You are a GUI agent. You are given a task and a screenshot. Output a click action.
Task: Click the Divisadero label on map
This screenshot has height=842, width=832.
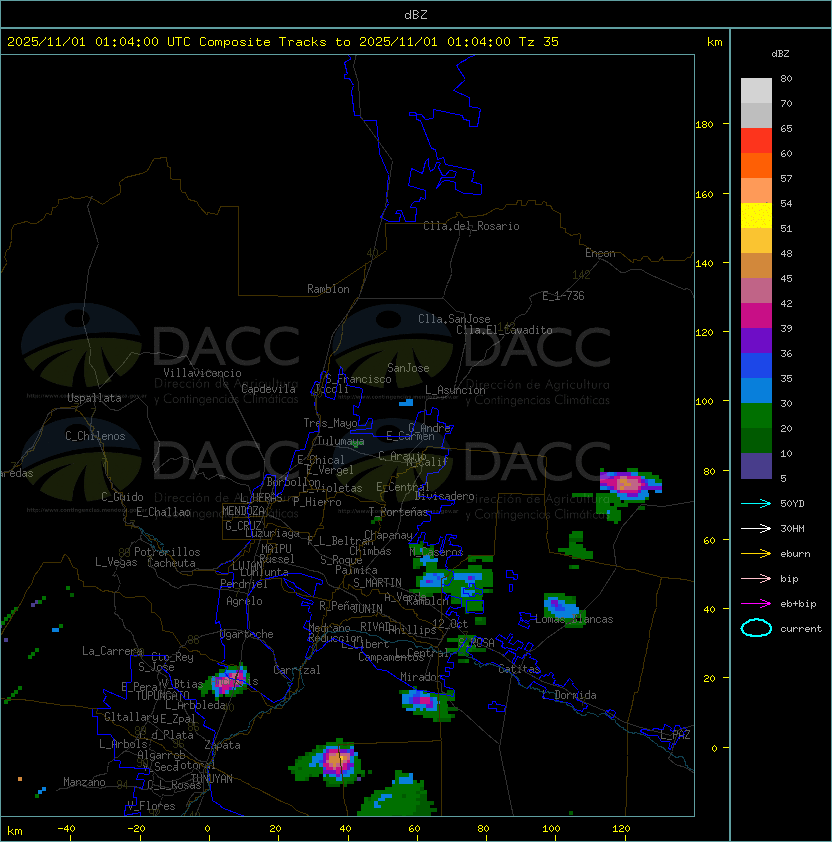point(445,496)
